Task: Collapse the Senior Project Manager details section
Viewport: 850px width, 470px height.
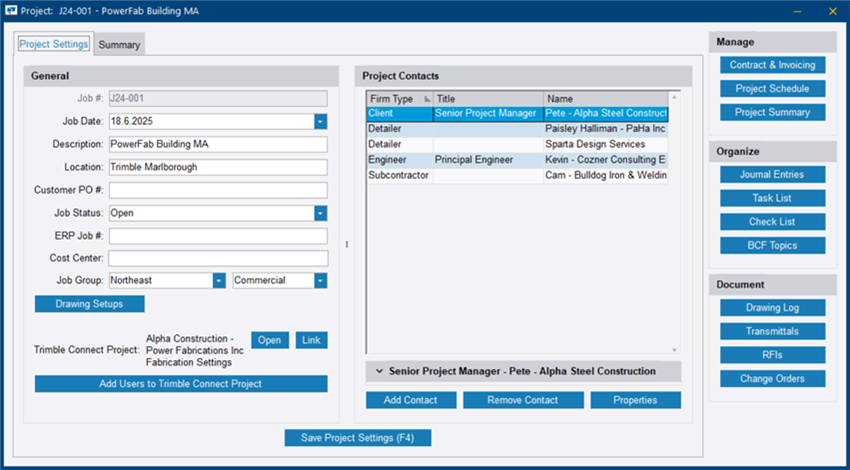Action: tap(380, 371)
